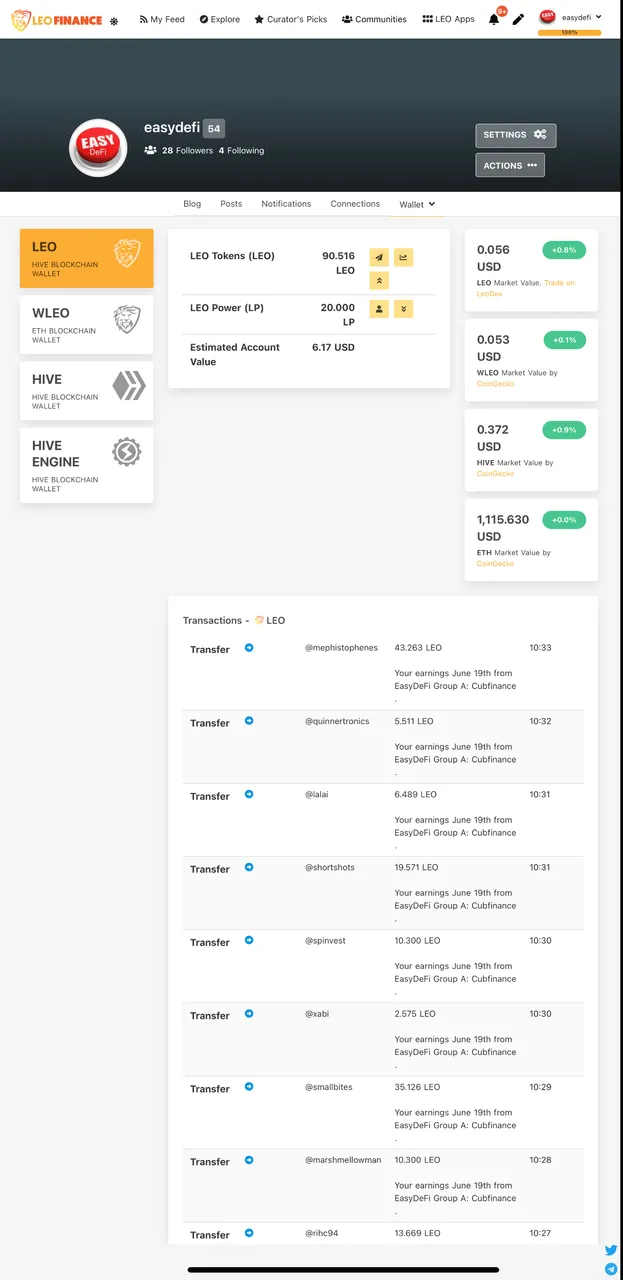Click the arrow icon on @shortshots transfer
The image size is (623, 1280).
[249, 867]
